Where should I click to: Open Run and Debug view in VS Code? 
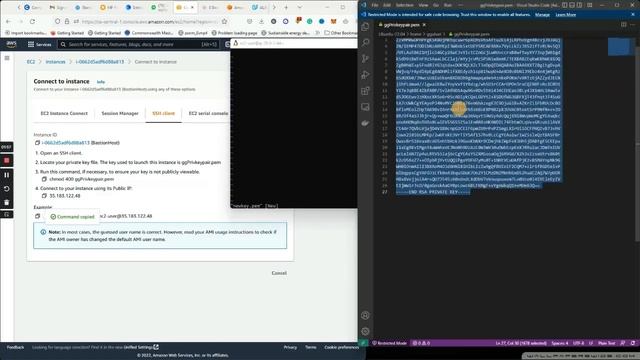pos(365,75)
